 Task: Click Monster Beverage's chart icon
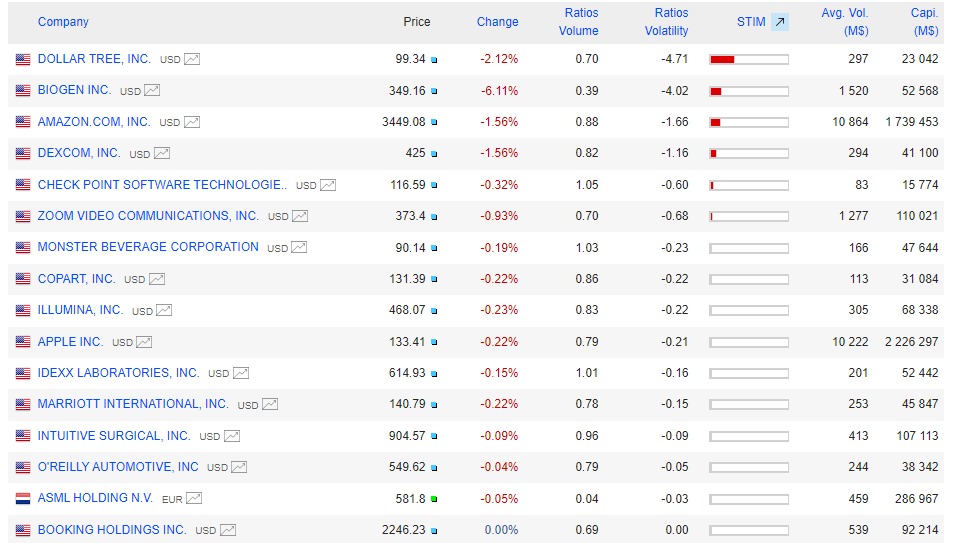coord(299,247)
